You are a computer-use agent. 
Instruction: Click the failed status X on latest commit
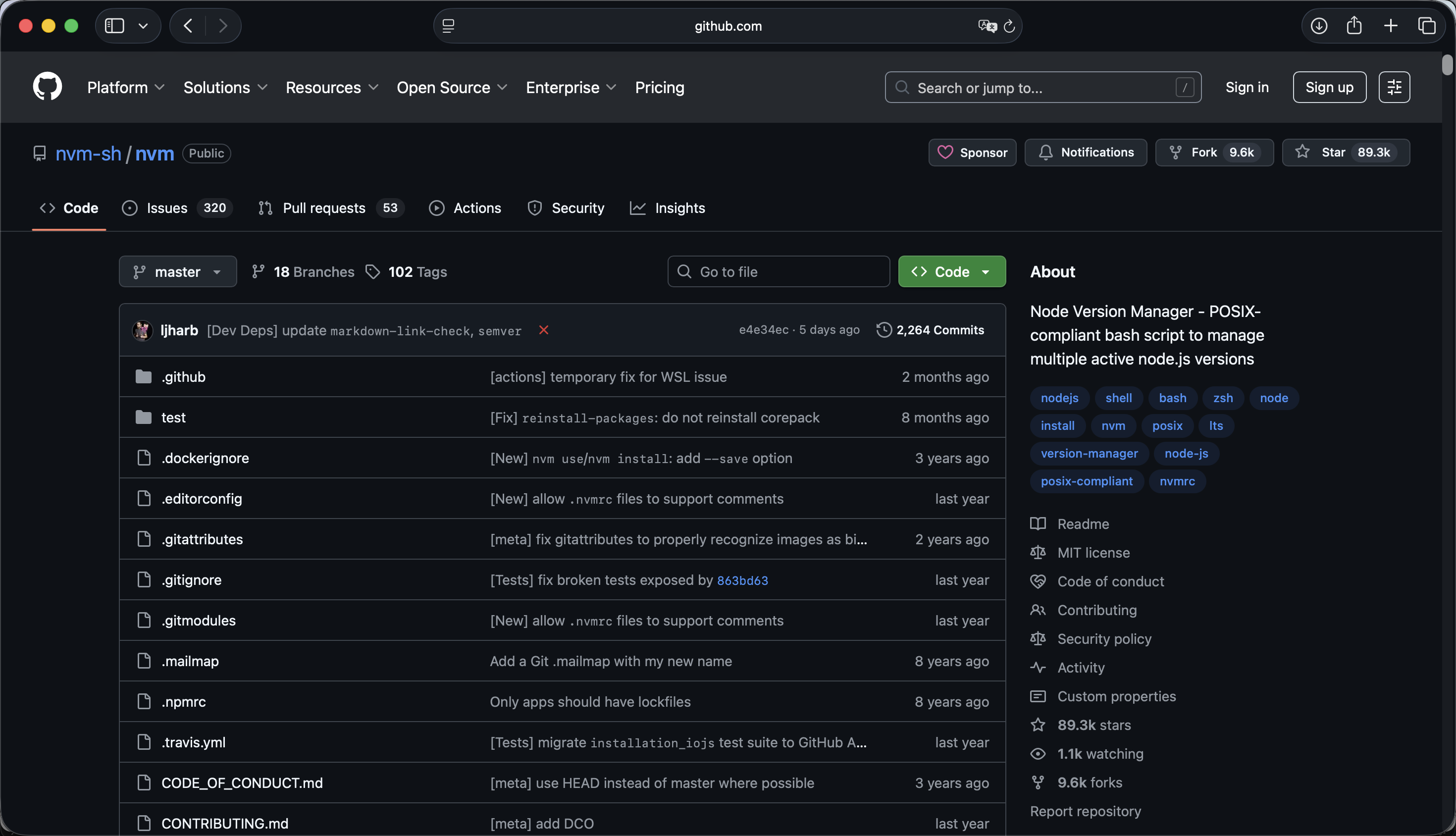point(543,330)
